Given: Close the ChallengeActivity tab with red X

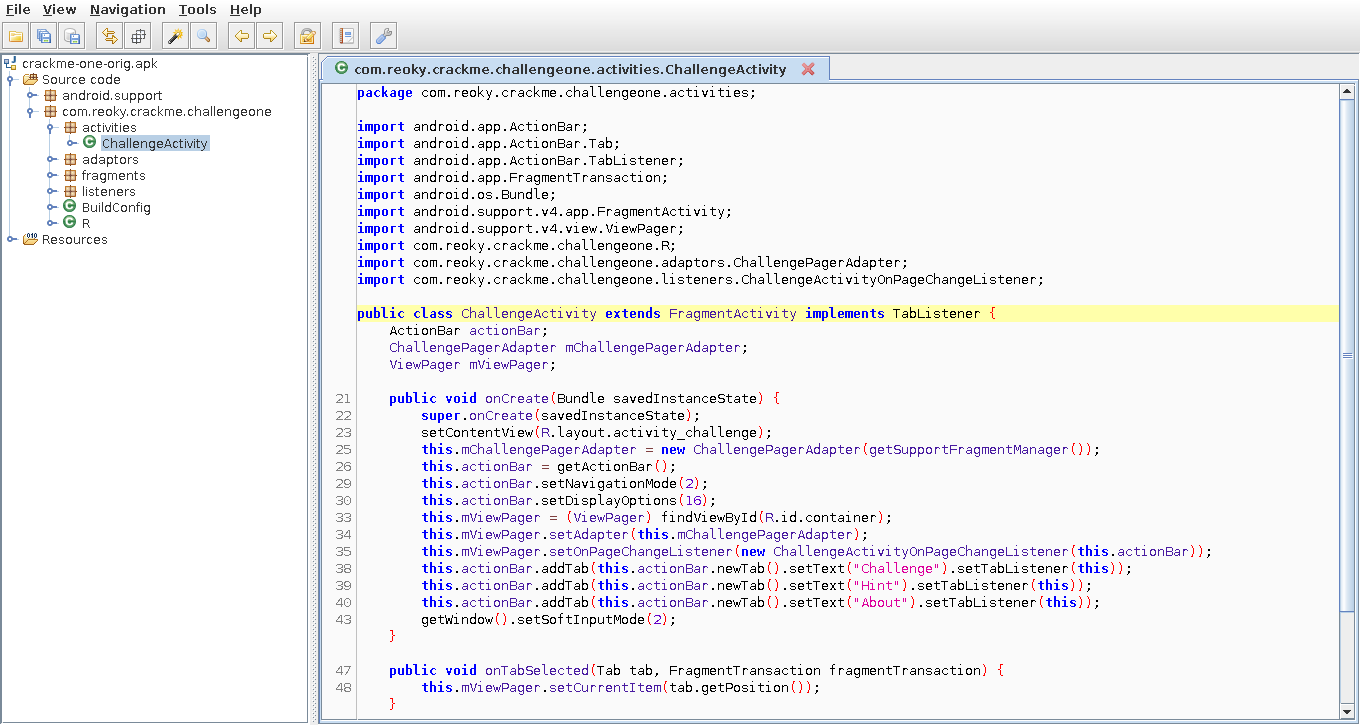Looking at the screenshot, I should [x=808, y=69].
